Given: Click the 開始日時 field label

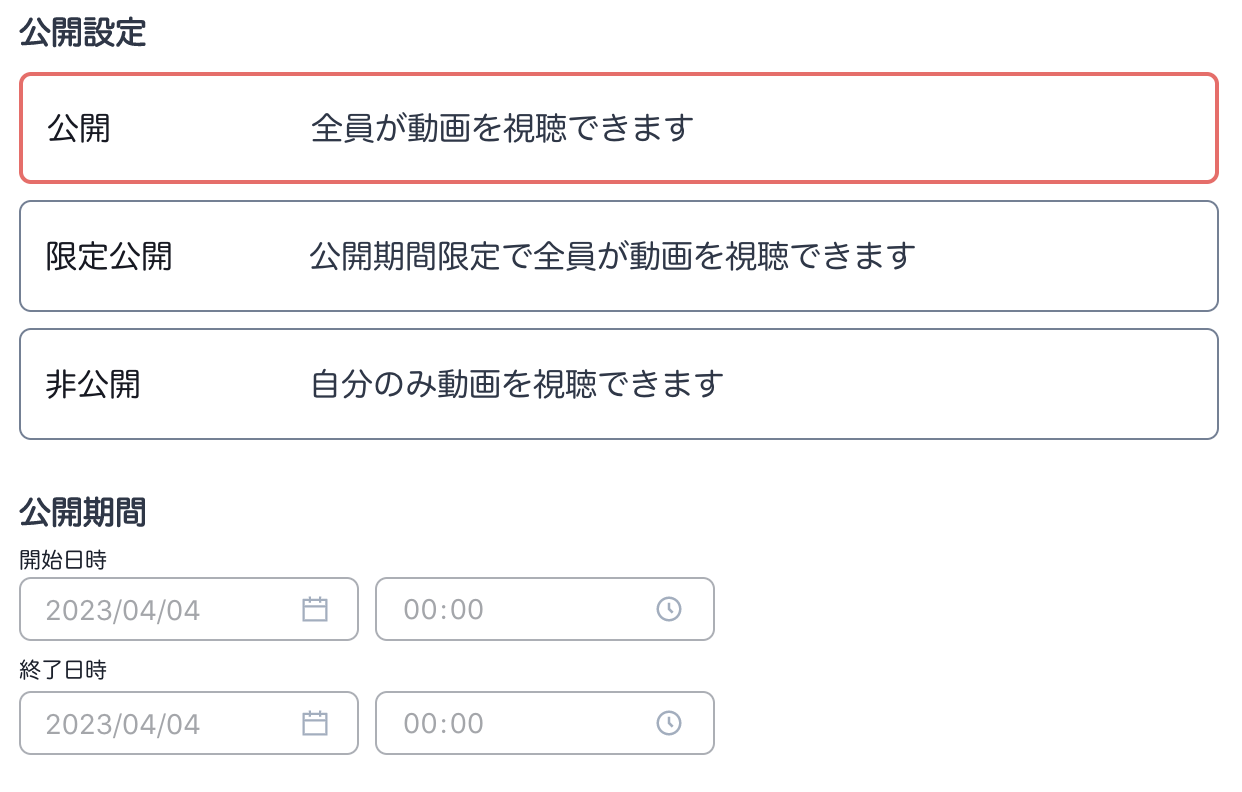Looking at the screenshot, I should click(x=63, y=560).
